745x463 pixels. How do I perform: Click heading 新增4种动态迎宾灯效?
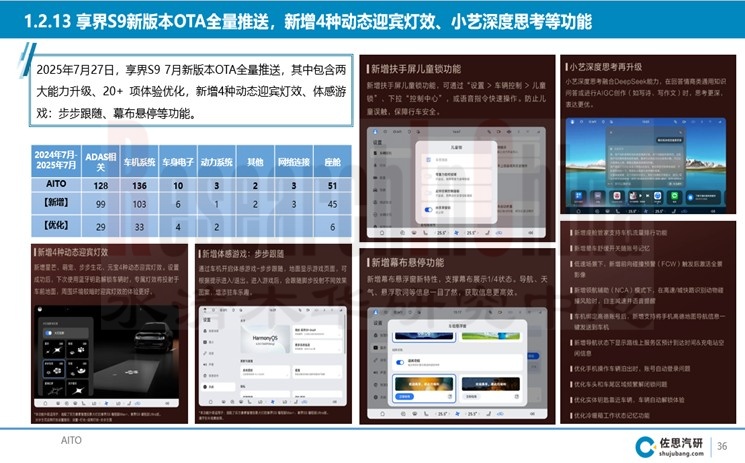click(x=72, y=252)
